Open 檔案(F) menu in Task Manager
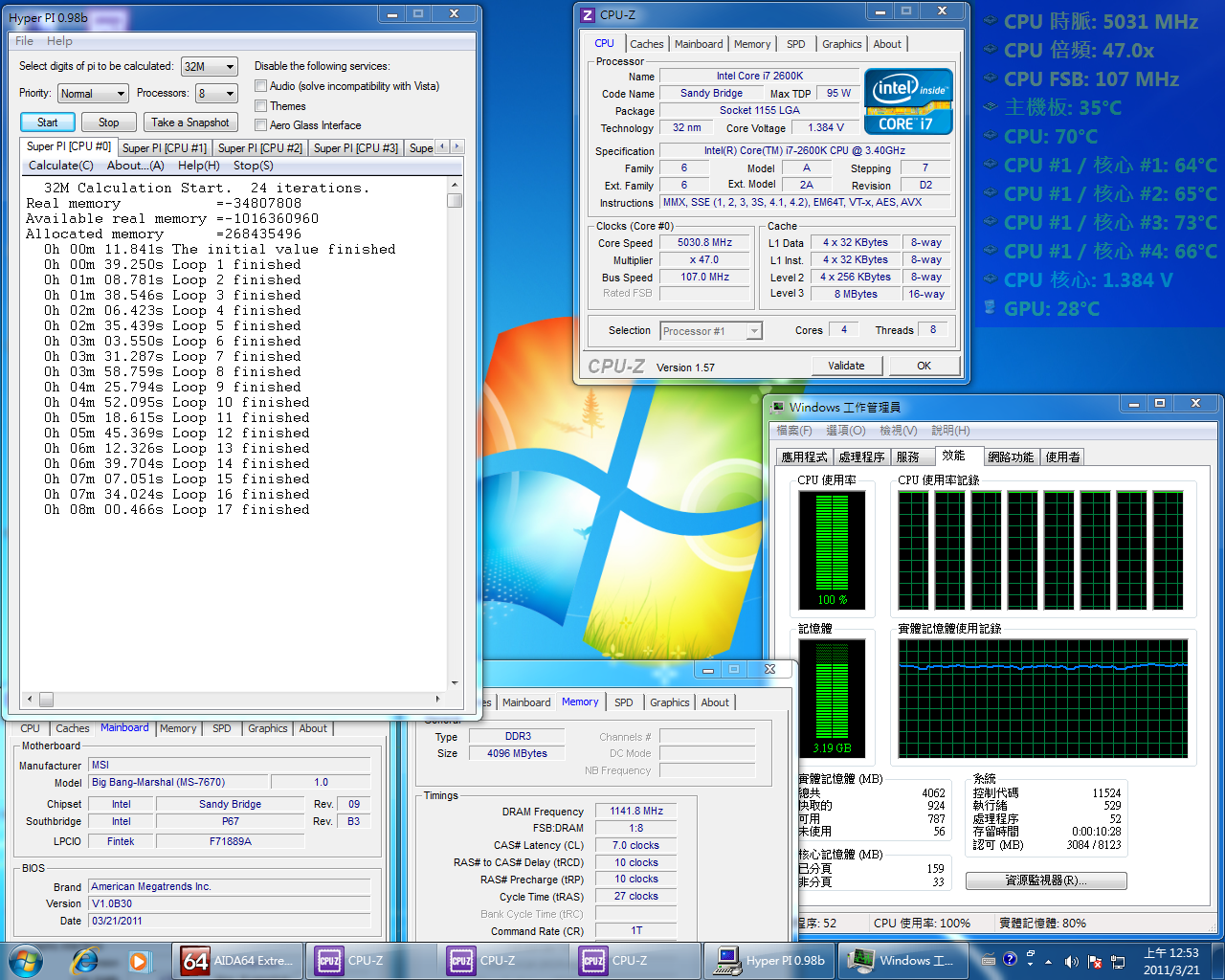This screenshot has width=1225, height=980. pyautogui.click(x=794, y=431)
